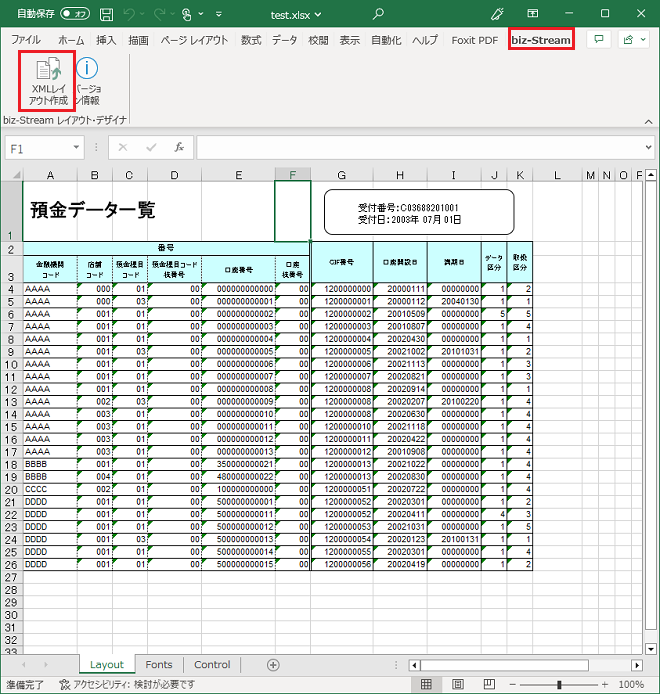660x694 pixels.
Task: Click the XML layout creation icon
Action: click(x=48, y=81)
